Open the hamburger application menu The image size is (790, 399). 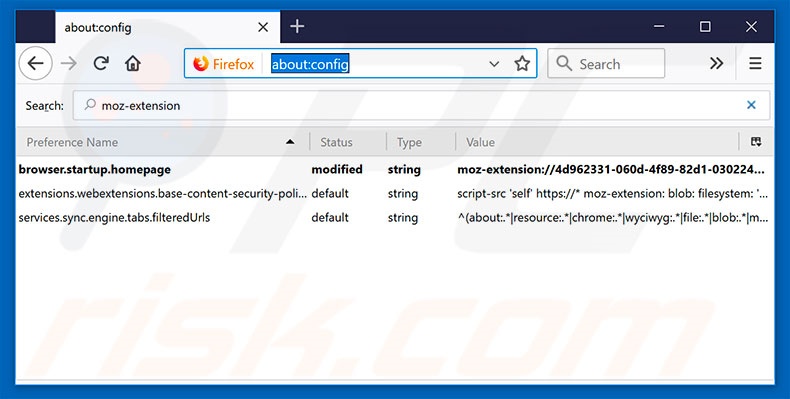(755, 63)
